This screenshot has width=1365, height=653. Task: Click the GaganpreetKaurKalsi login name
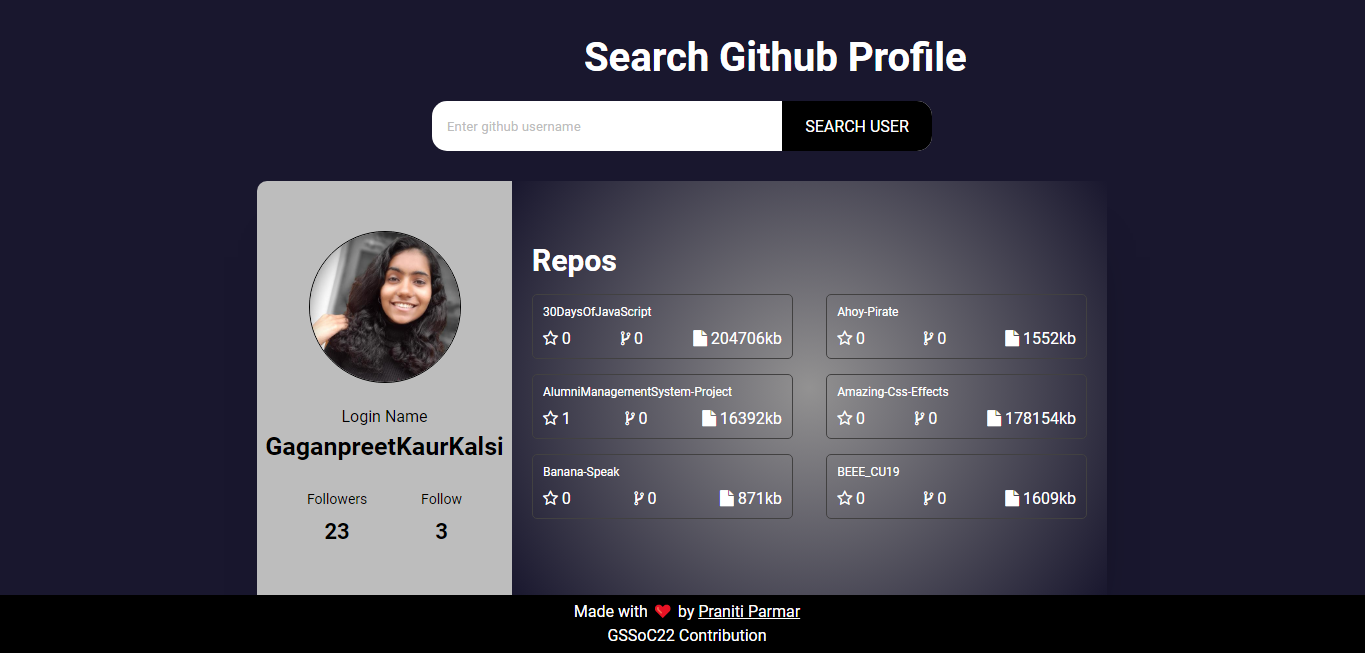[384, 447]
